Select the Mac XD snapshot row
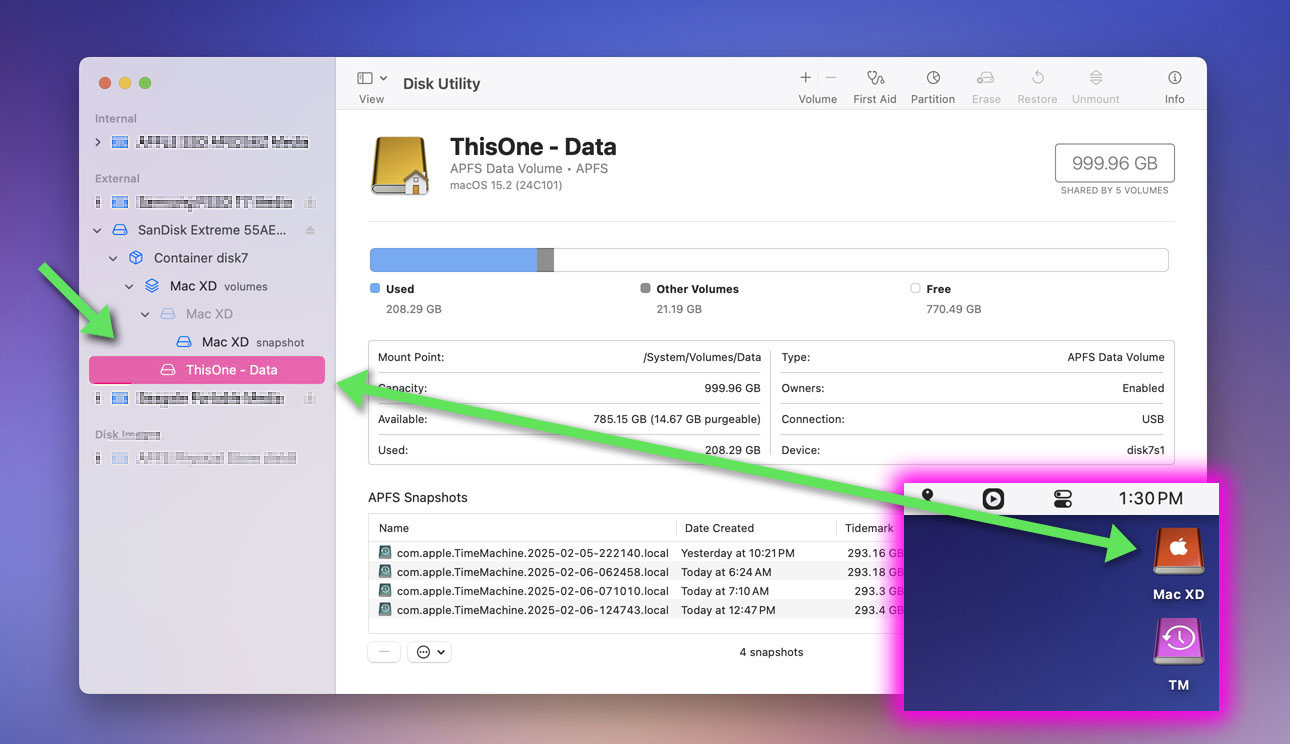Image resolution: width=1290 pixels, height=744 pixels. [x=206, y=342]
